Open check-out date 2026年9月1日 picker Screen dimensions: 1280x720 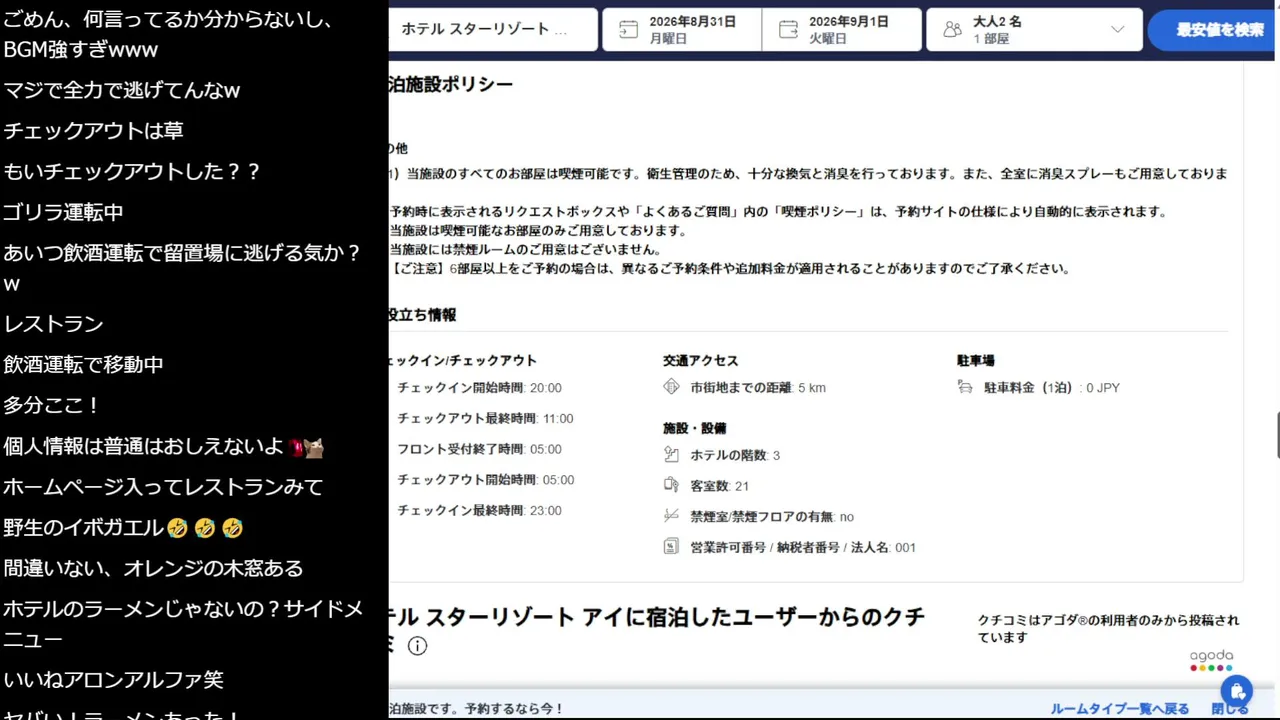click(x=841, y=29)
